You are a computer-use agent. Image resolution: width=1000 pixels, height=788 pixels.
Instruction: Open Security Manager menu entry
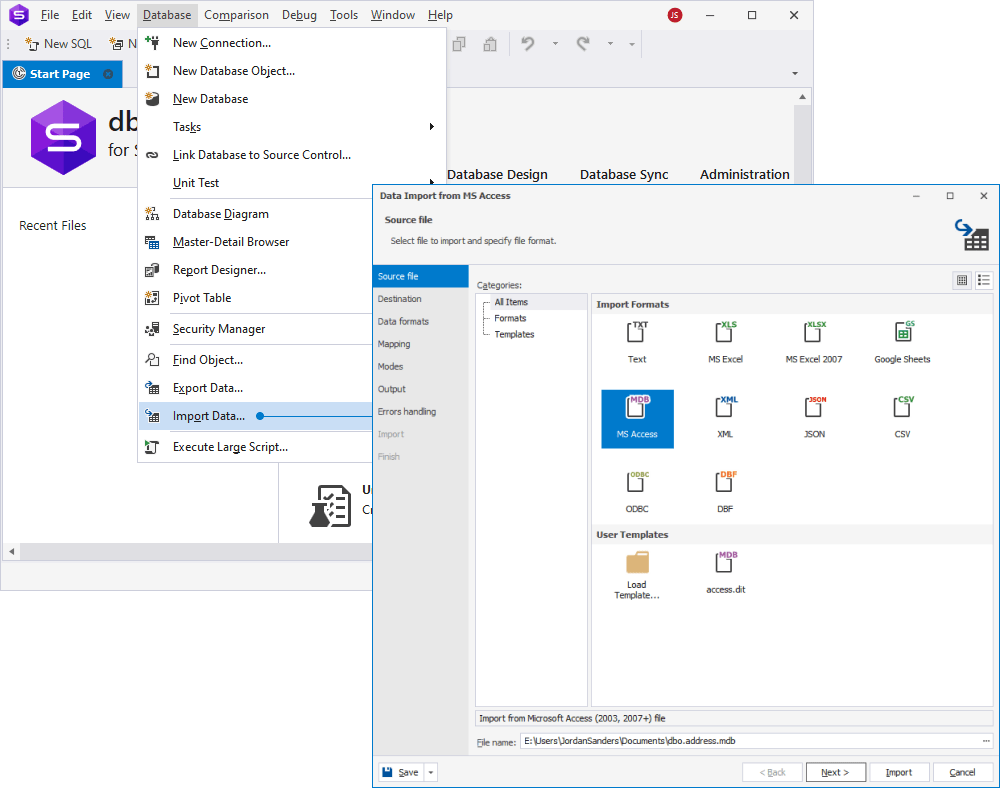coord(255,329)
